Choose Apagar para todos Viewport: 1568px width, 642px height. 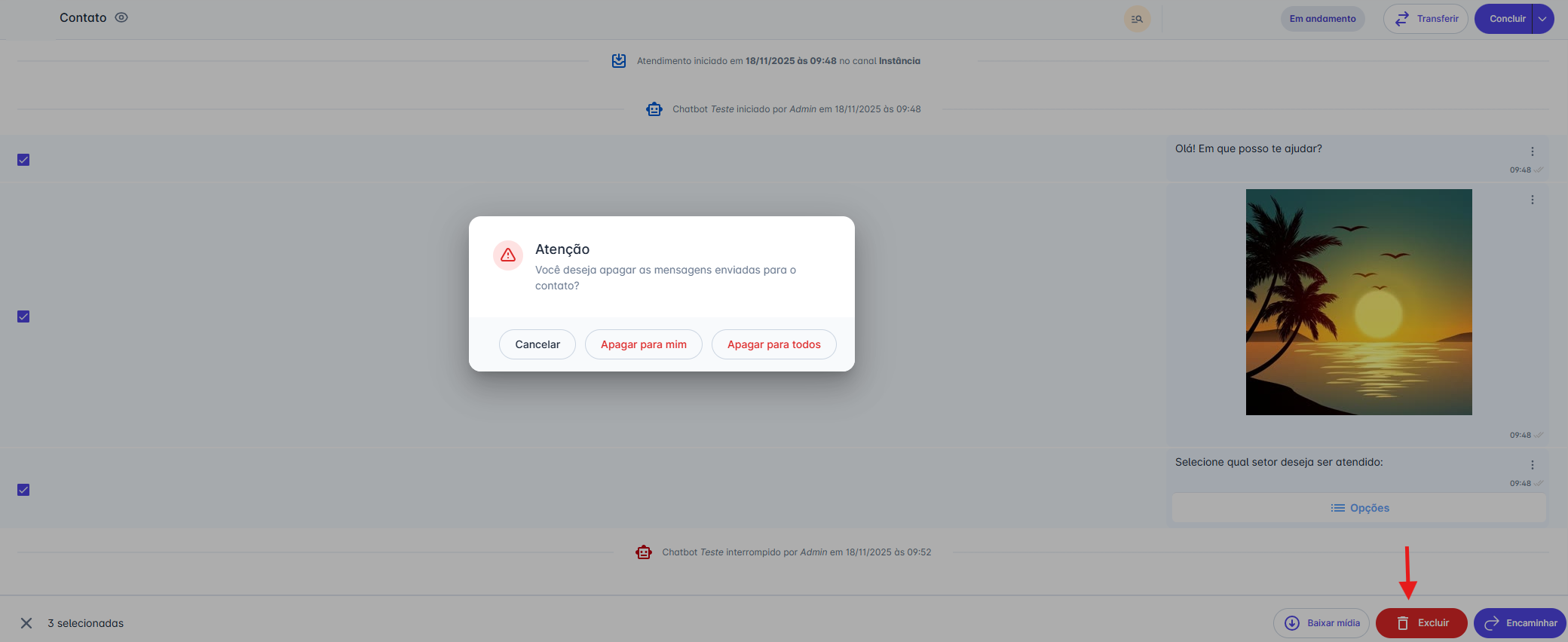coord(773,344)
